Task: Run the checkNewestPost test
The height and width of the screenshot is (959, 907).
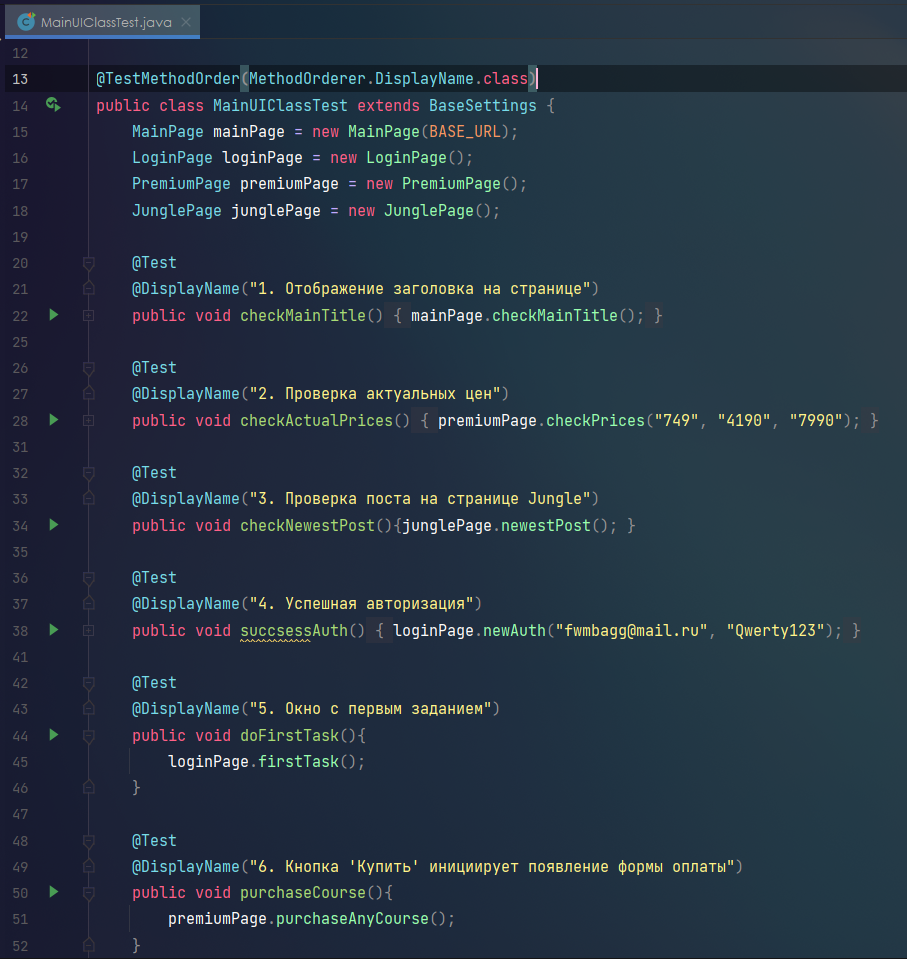Action: pyautogui.click(x=53, y=525)
